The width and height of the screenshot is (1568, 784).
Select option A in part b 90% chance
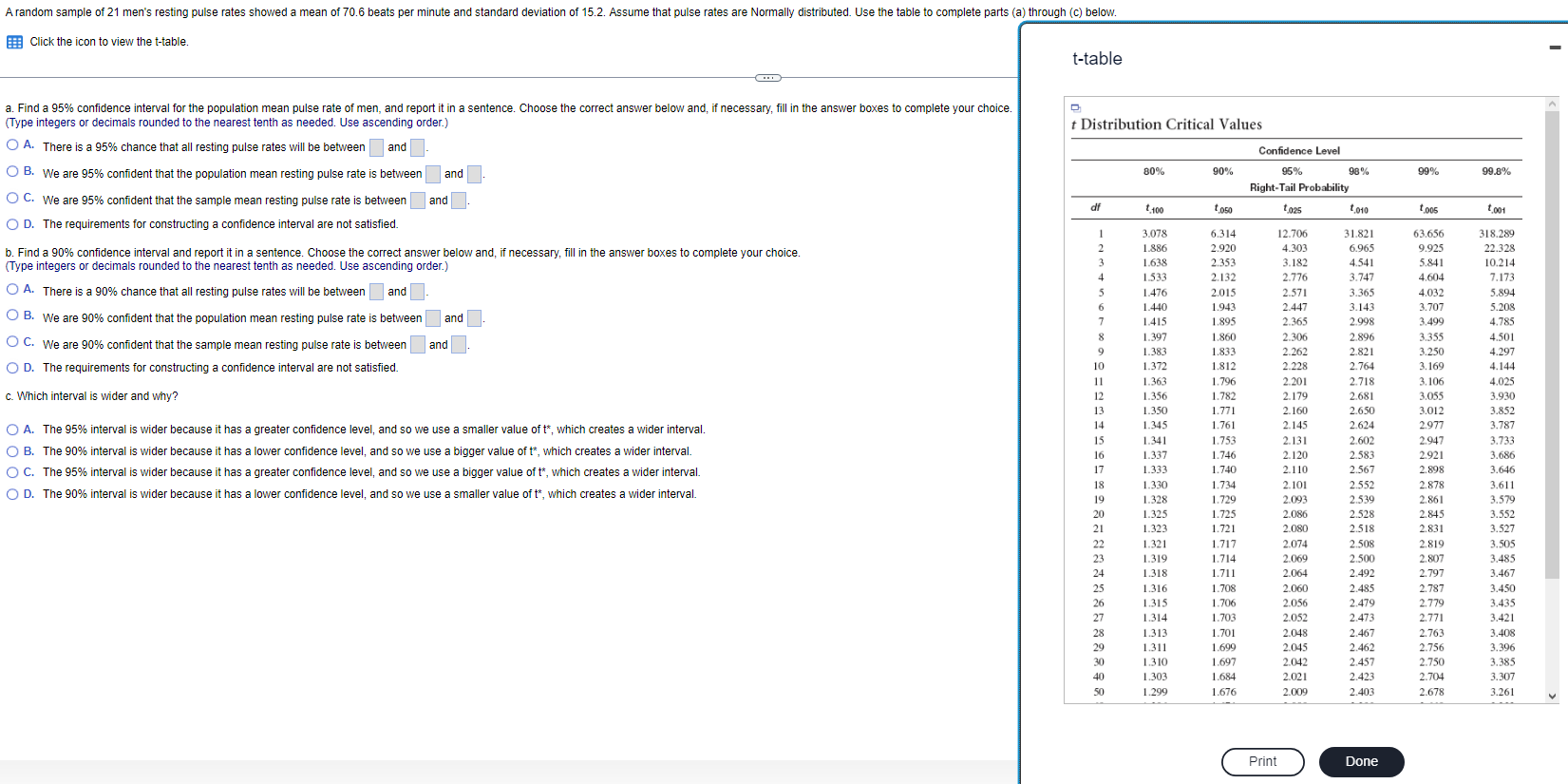point(12,290)
